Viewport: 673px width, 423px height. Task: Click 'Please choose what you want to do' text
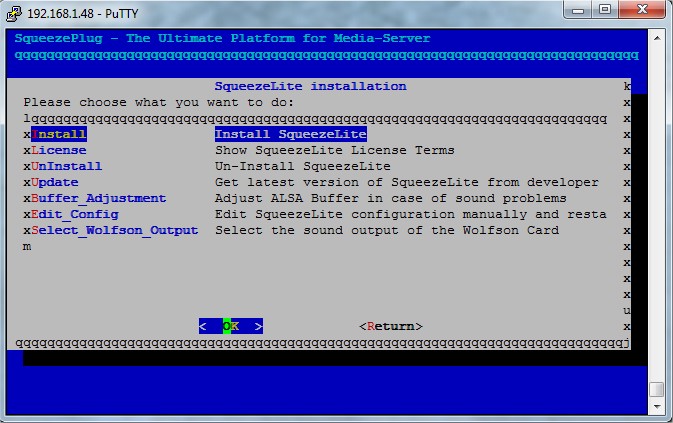[158, 103]
